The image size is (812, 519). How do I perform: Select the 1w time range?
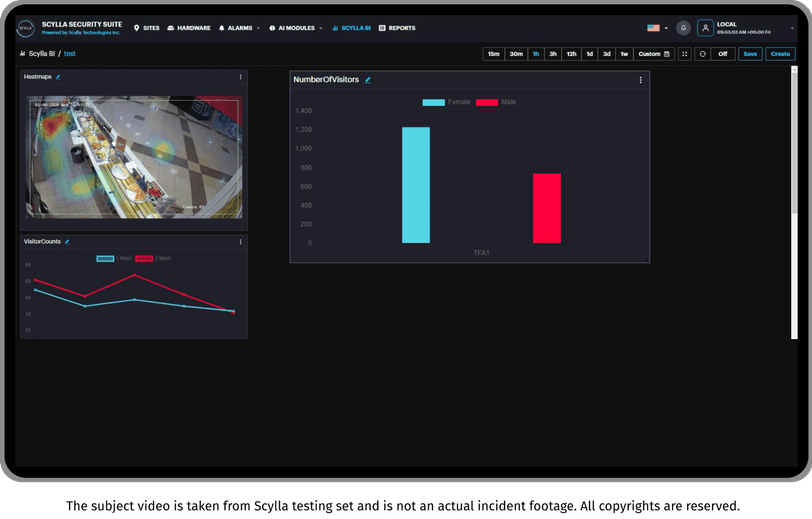625,54
